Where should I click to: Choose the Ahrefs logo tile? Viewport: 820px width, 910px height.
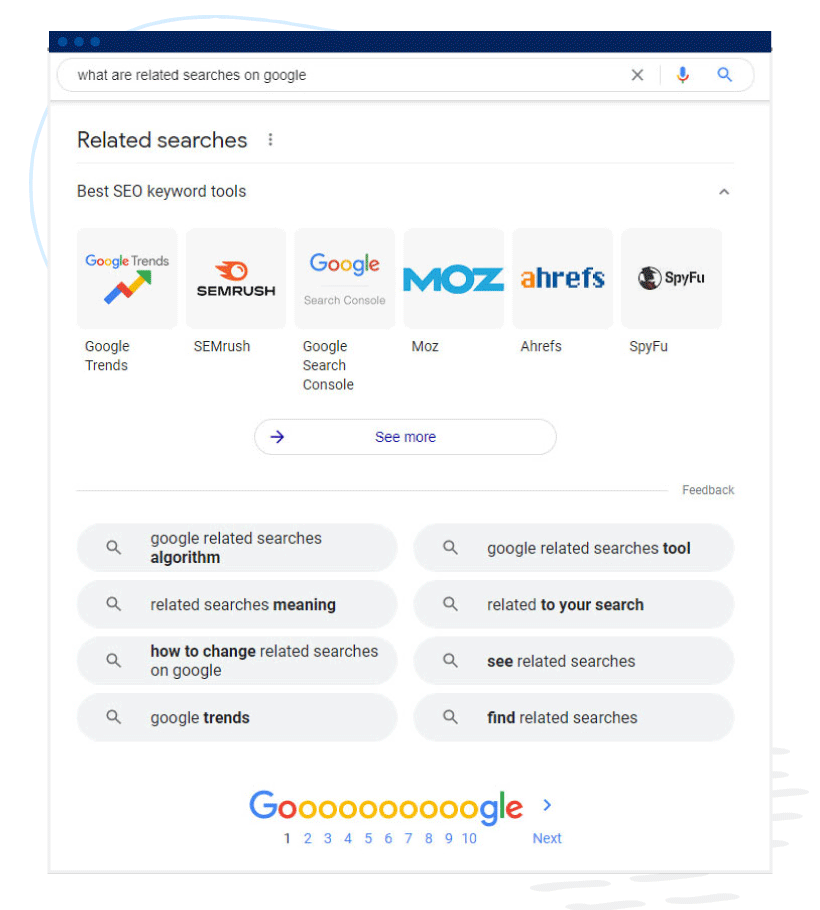(562, 278)
